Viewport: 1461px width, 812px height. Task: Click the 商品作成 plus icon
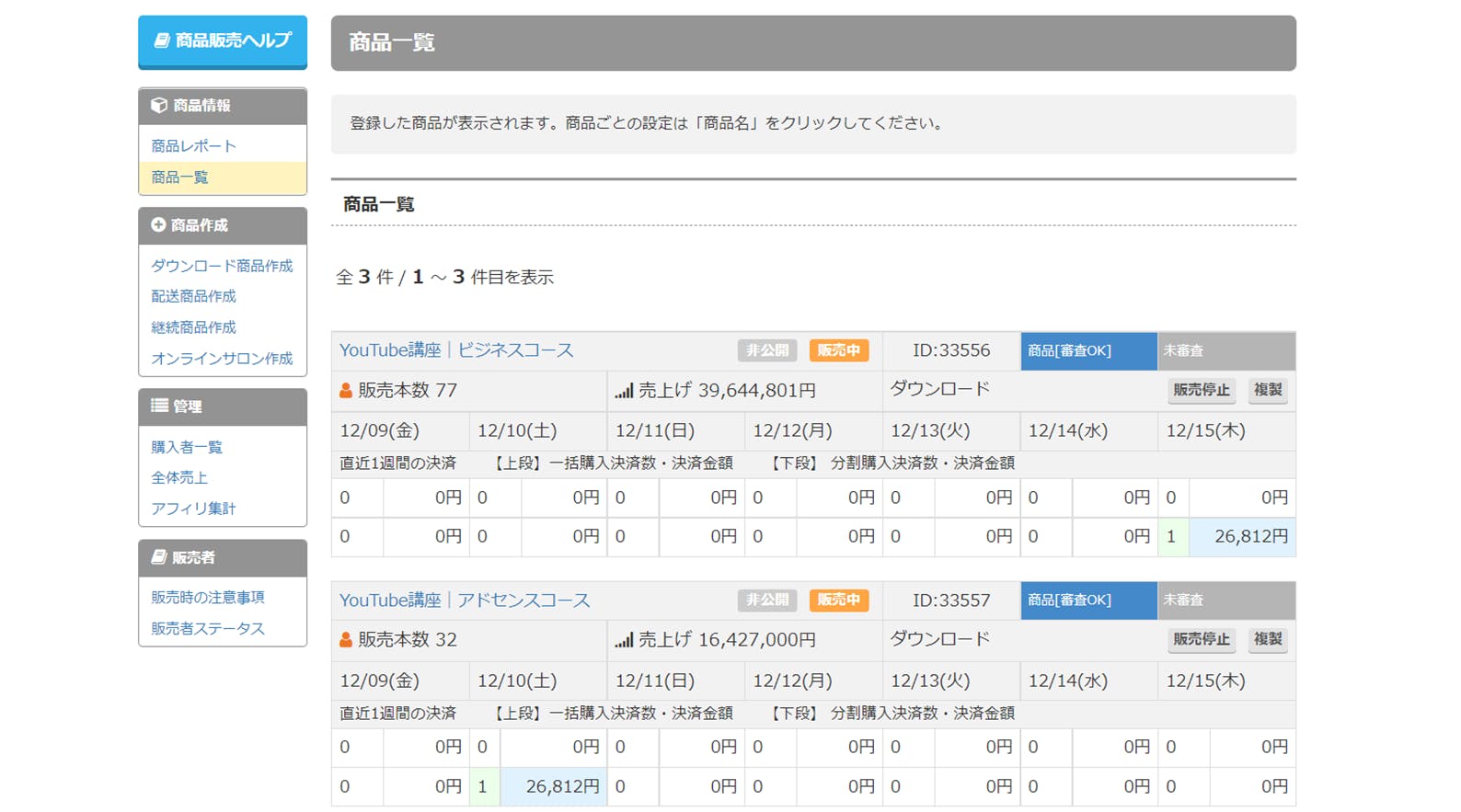point(158,225)
